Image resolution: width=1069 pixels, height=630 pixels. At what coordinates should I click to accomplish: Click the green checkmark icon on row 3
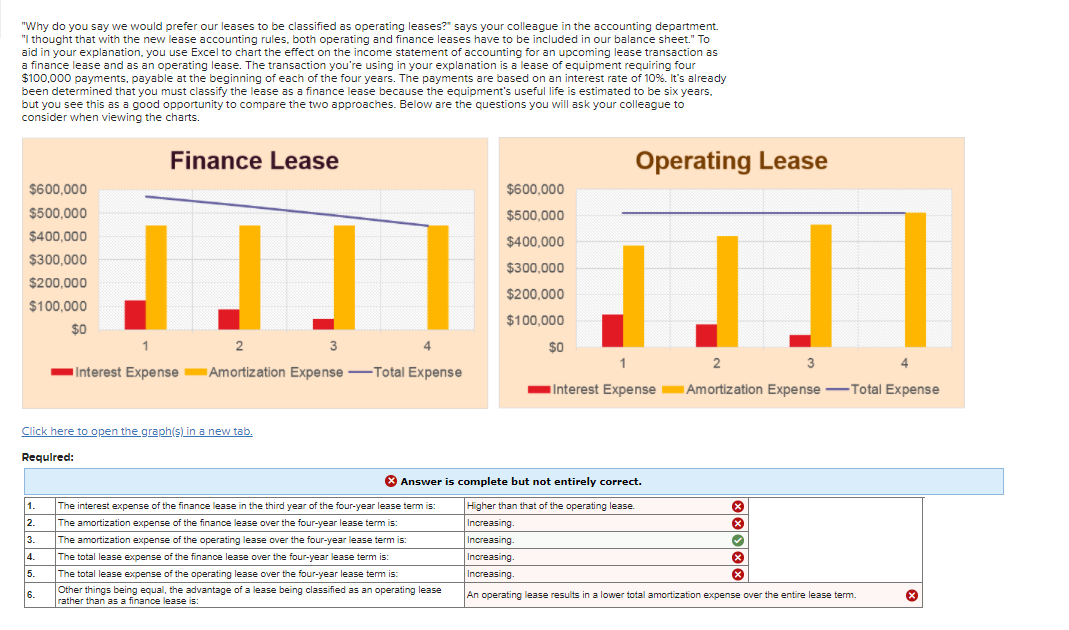pos(738,540)
